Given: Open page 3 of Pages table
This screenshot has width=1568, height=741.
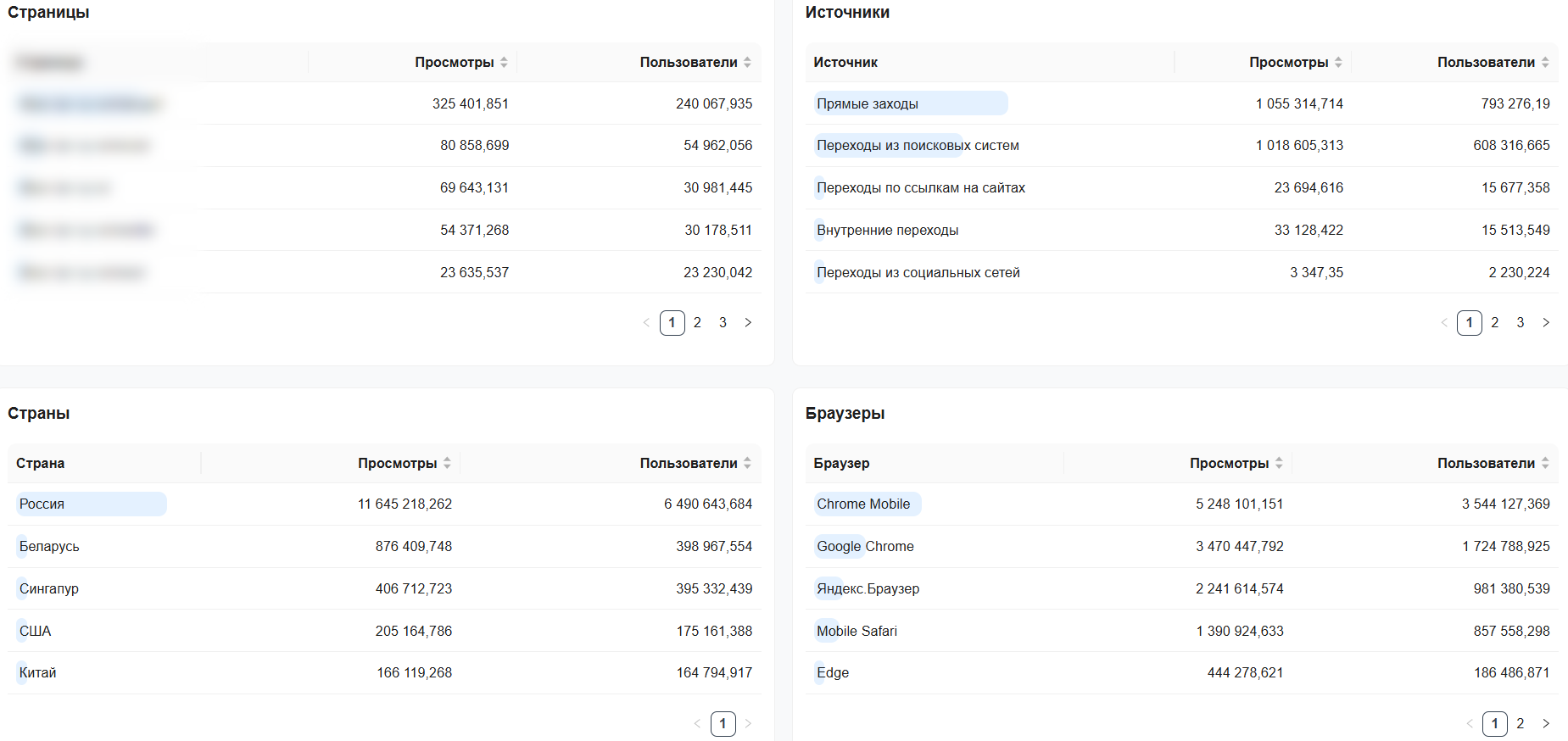Looking at the screenshot, I should click(723, 322).
